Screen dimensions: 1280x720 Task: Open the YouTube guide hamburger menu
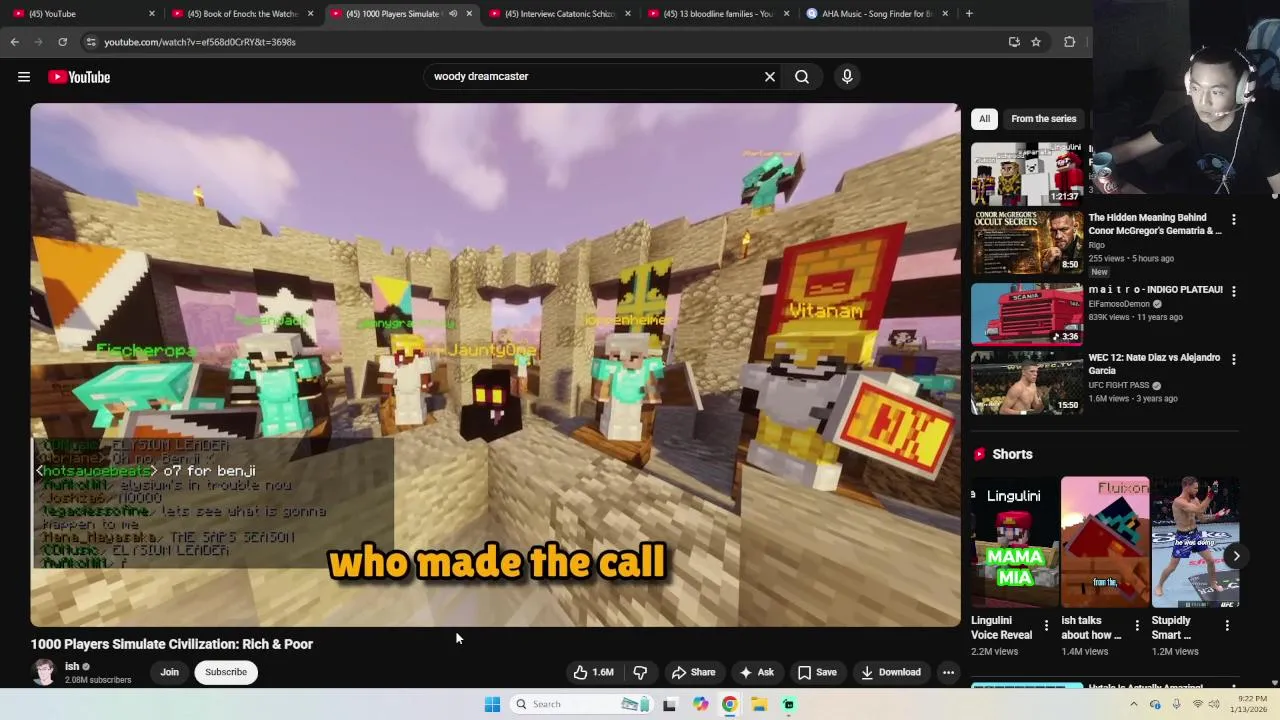pos(24,77)
